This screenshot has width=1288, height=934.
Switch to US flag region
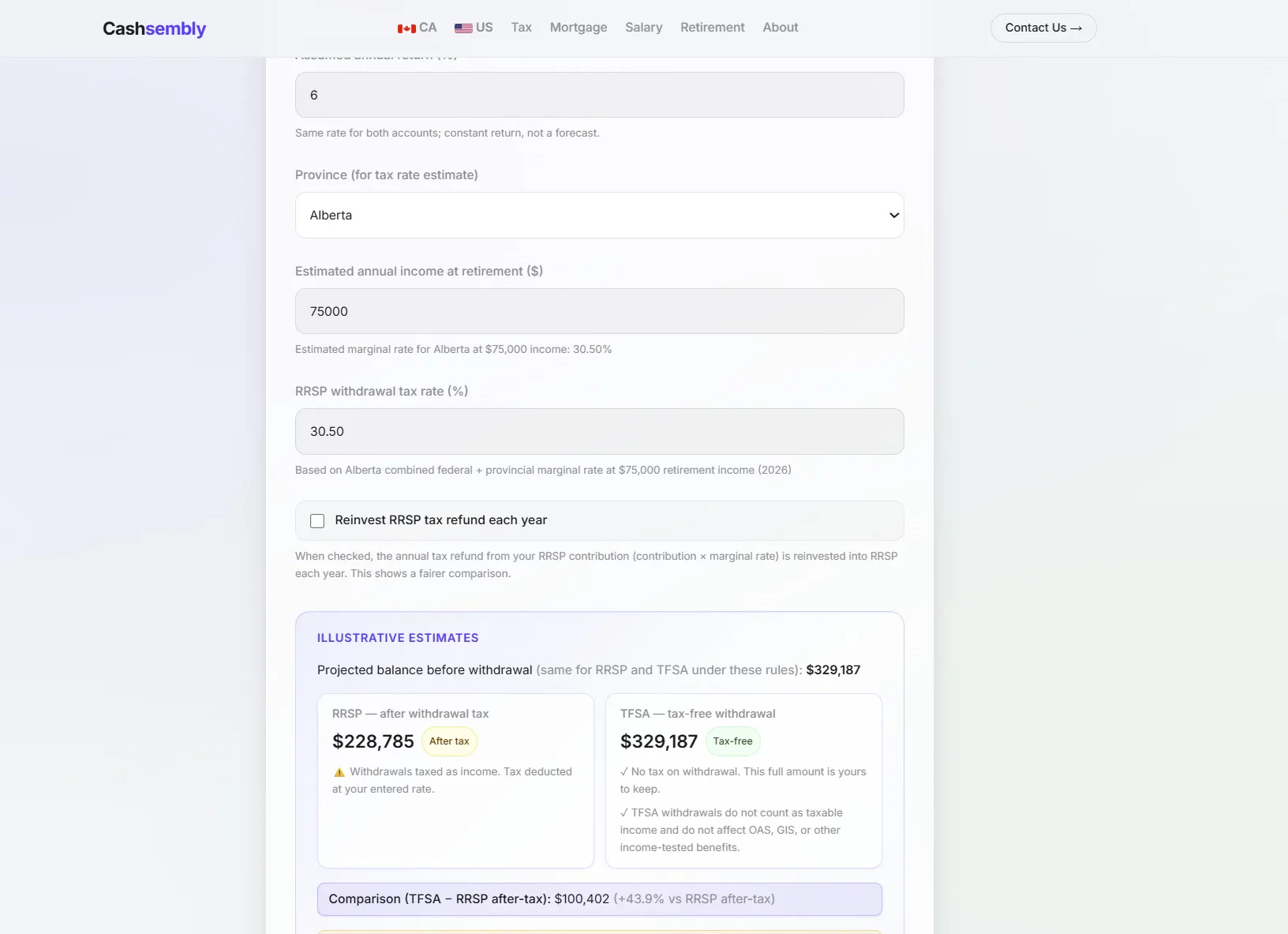tap(474, 28)
